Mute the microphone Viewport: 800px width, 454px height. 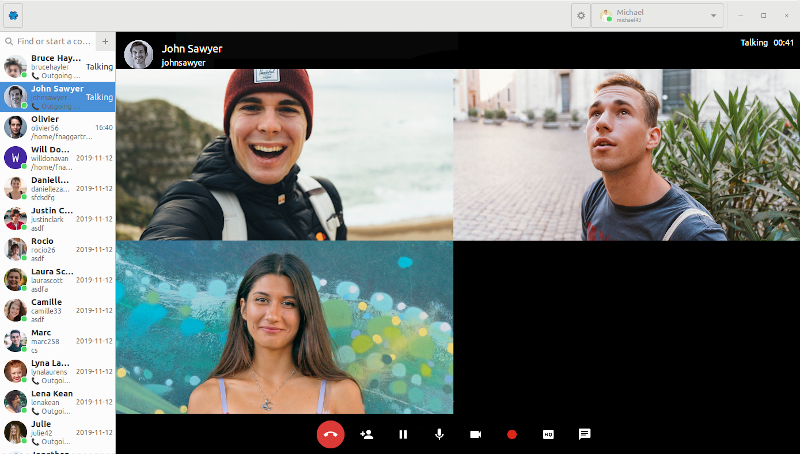coord(439,434)
